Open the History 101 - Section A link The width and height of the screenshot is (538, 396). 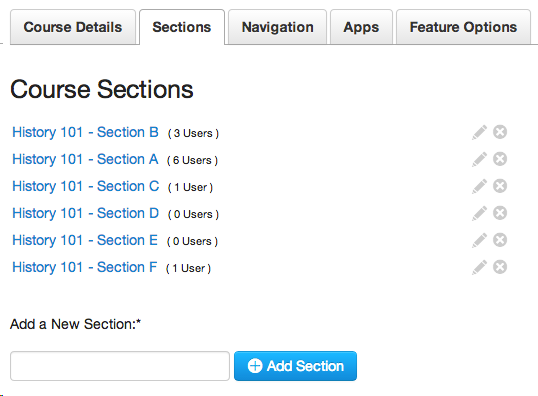point(85,159)
